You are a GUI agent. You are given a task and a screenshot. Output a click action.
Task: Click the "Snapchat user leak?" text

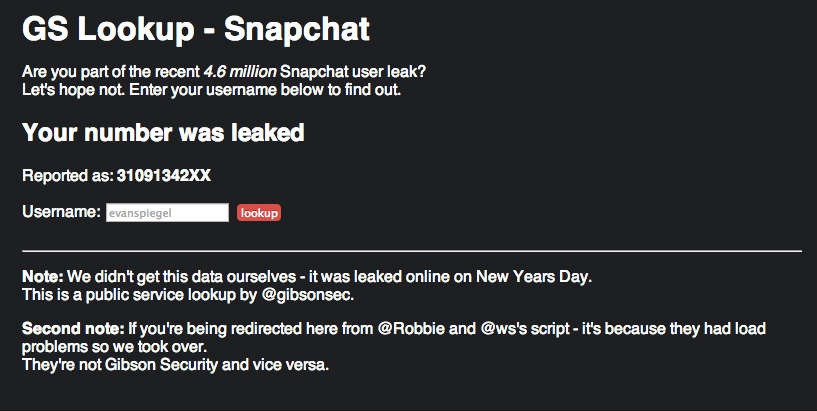click(359, 72)
